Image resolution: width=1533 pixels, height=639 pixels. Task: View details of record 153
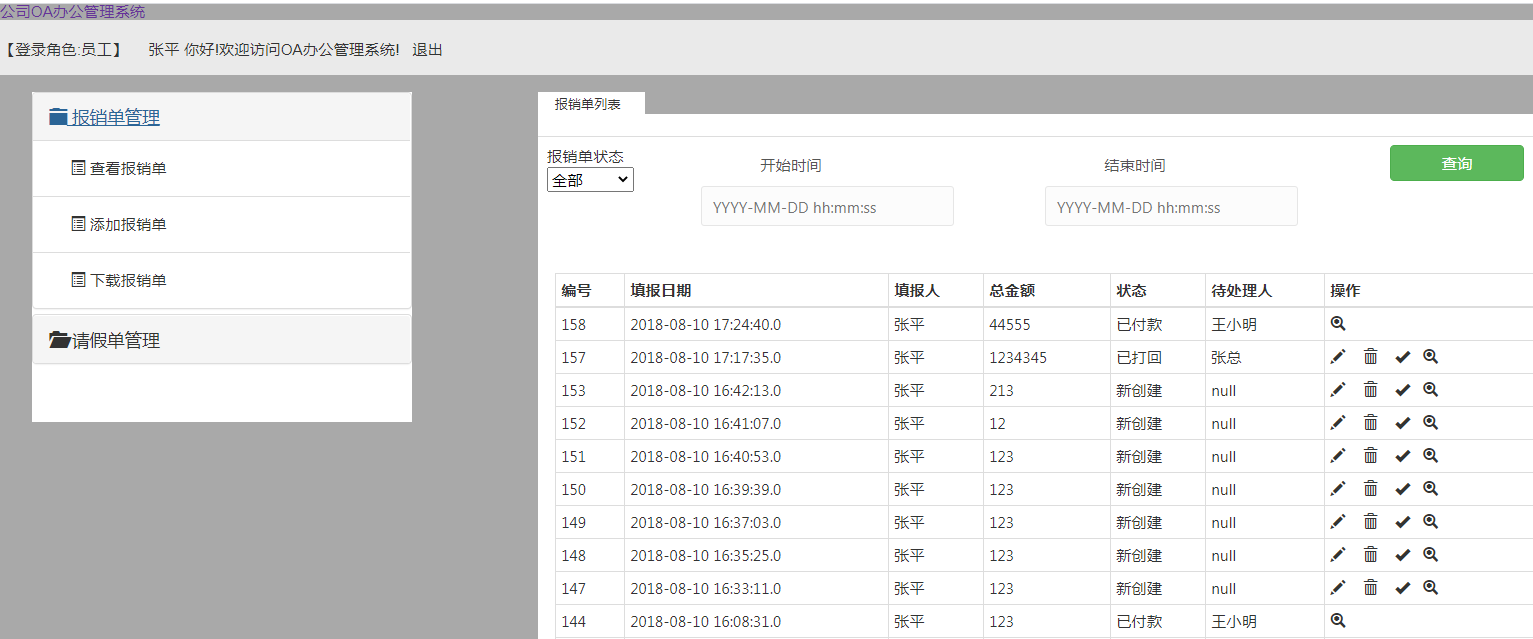click(1430, 389)
